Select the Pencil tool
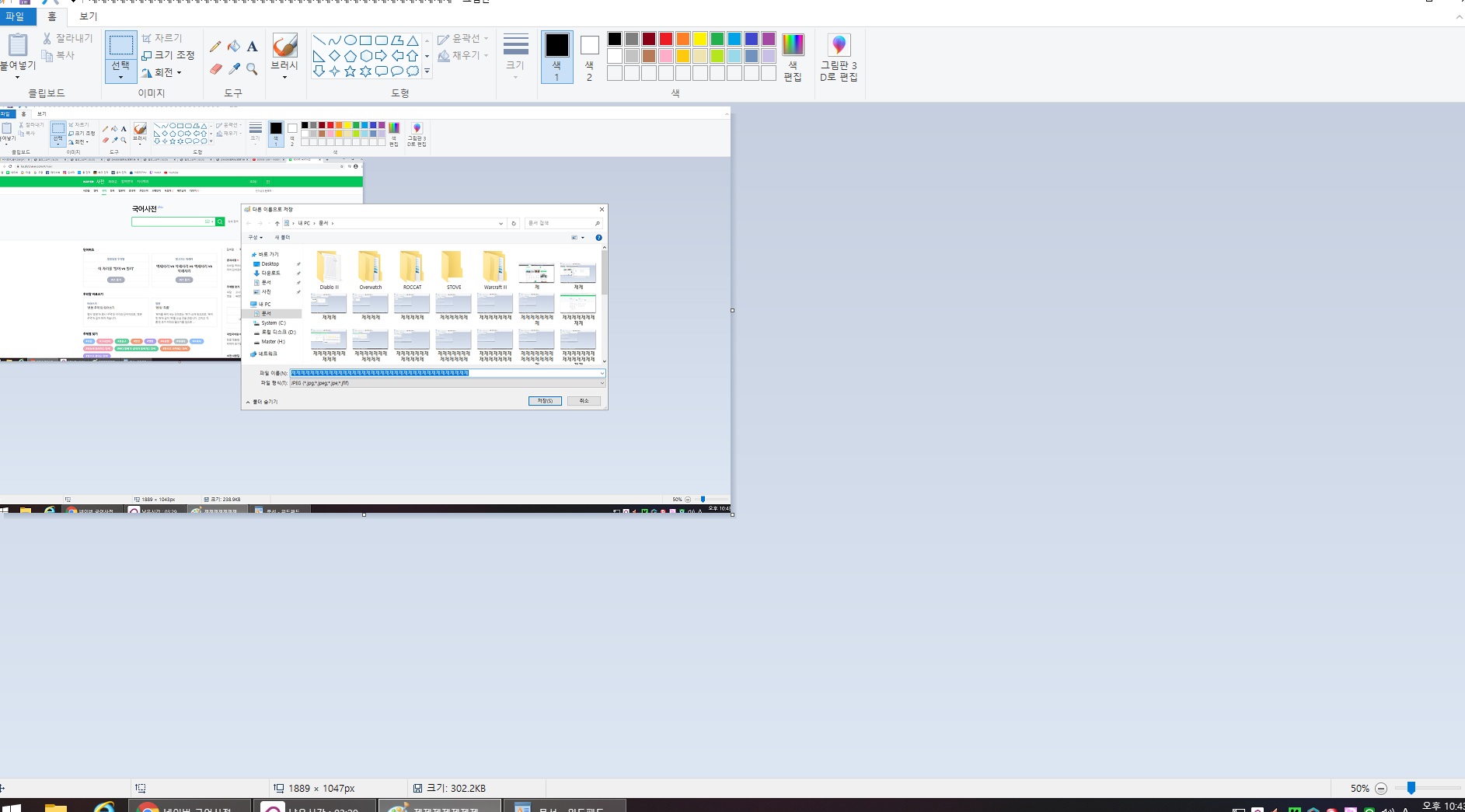This screenshot has height=812, width=1465. 216,47
